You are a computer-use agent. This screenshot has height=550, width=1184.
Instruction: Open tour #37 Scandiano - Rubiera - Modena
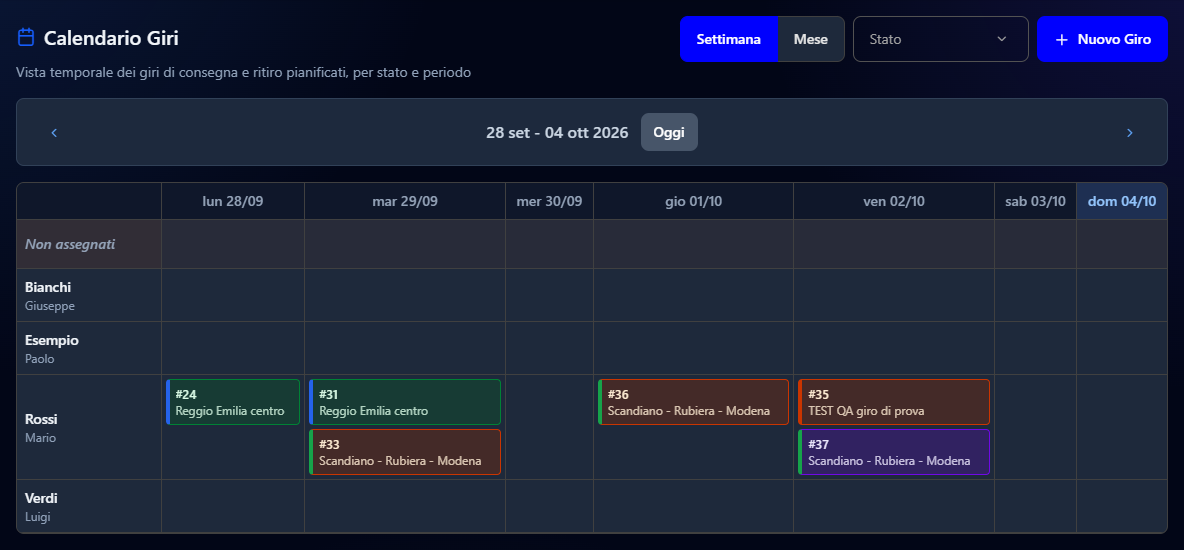coord(894,453)
